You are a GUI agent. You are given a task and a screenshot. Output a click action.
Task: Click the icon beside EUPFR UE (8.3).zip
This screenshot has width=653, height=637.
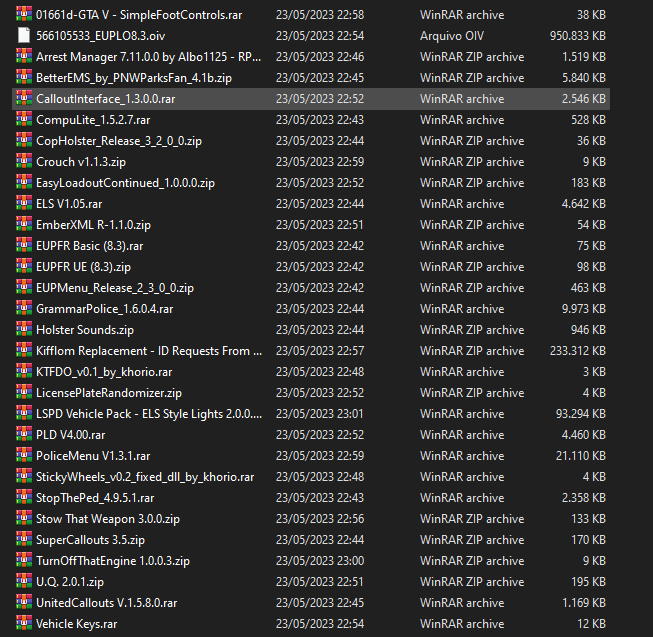[x=24, y=266]
